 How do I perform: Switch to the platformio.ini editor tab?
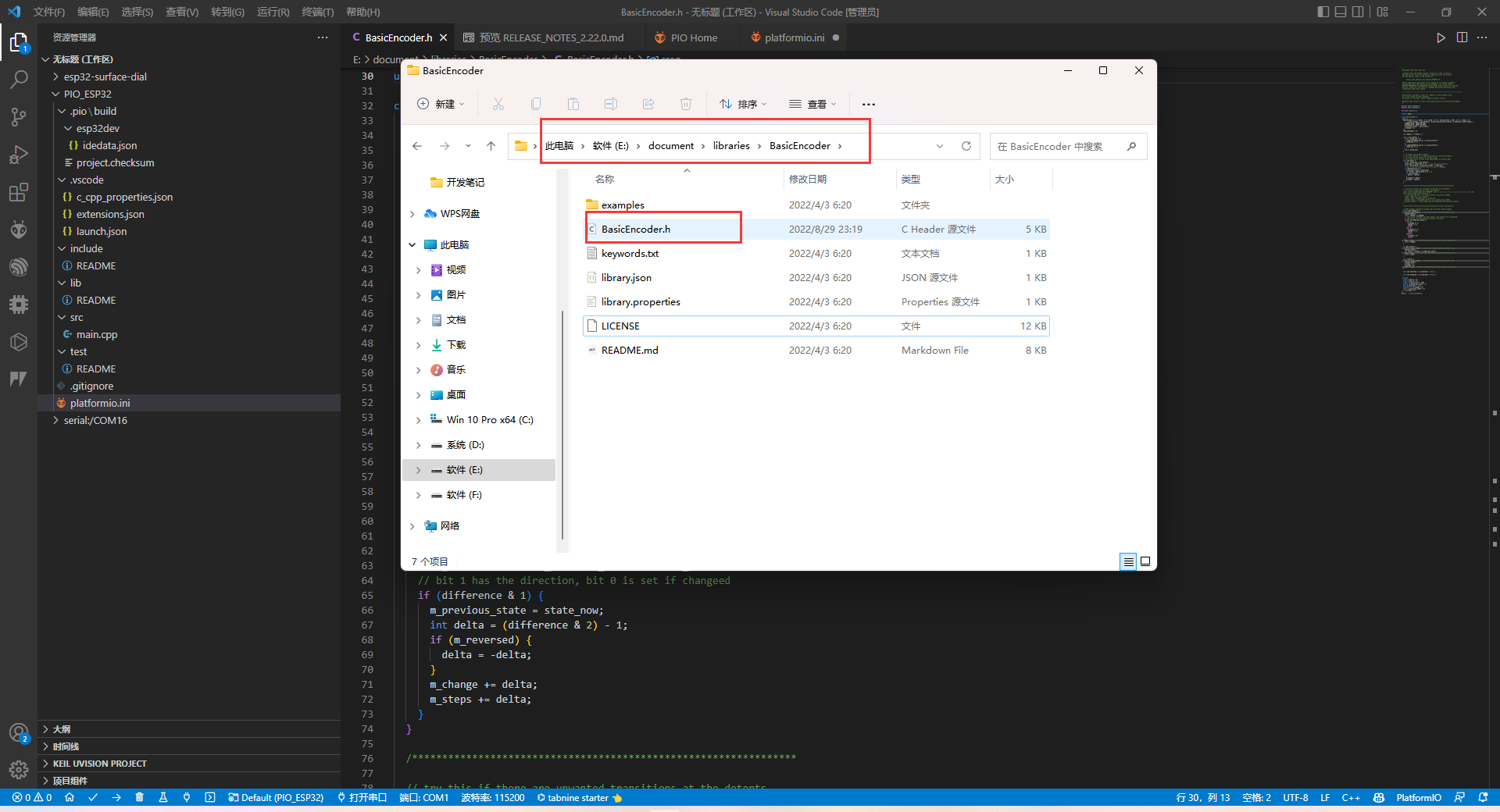(x=794, y=37)
